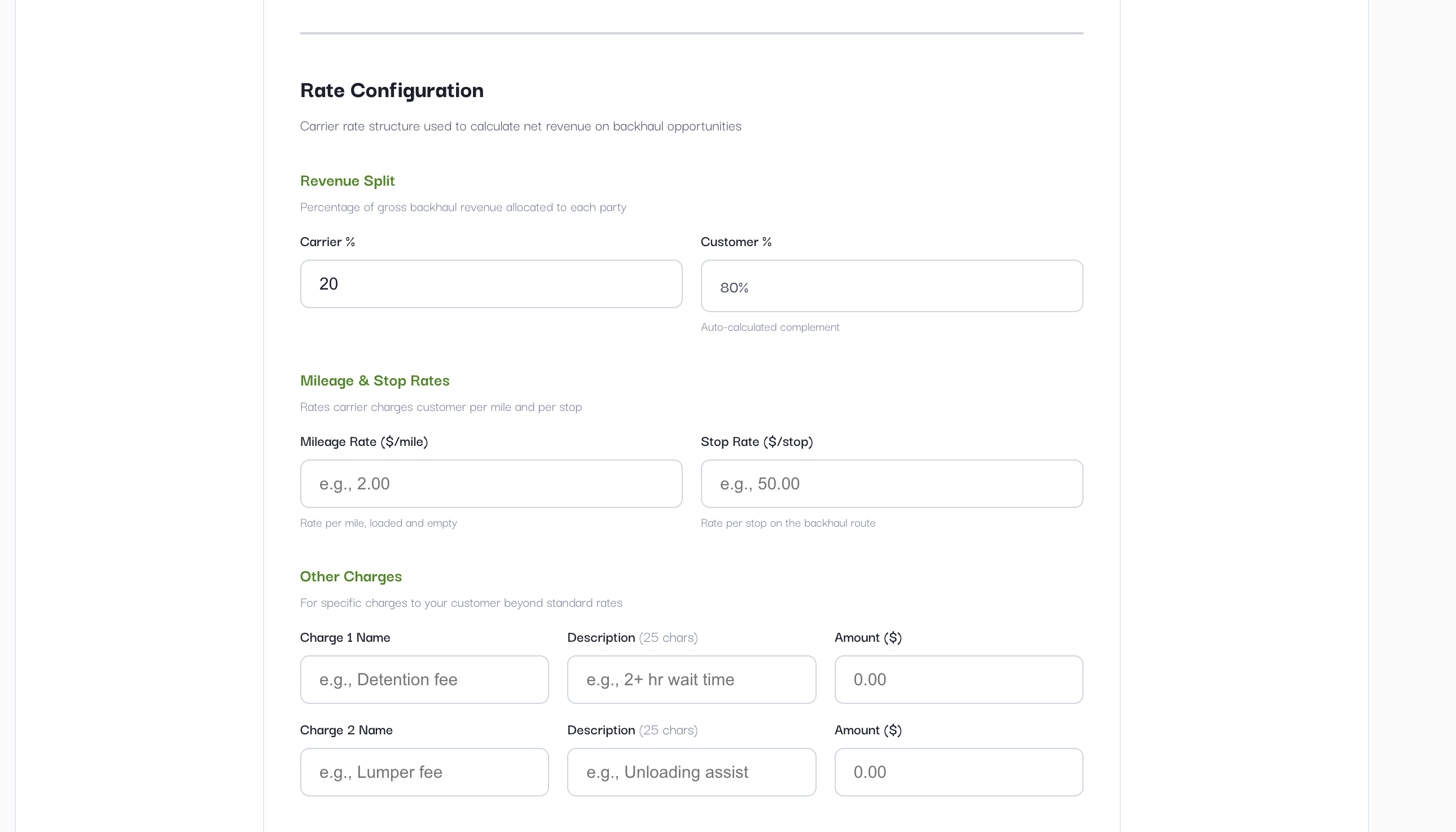Click the Auto-calculated complement helper text

coord(770,327)
